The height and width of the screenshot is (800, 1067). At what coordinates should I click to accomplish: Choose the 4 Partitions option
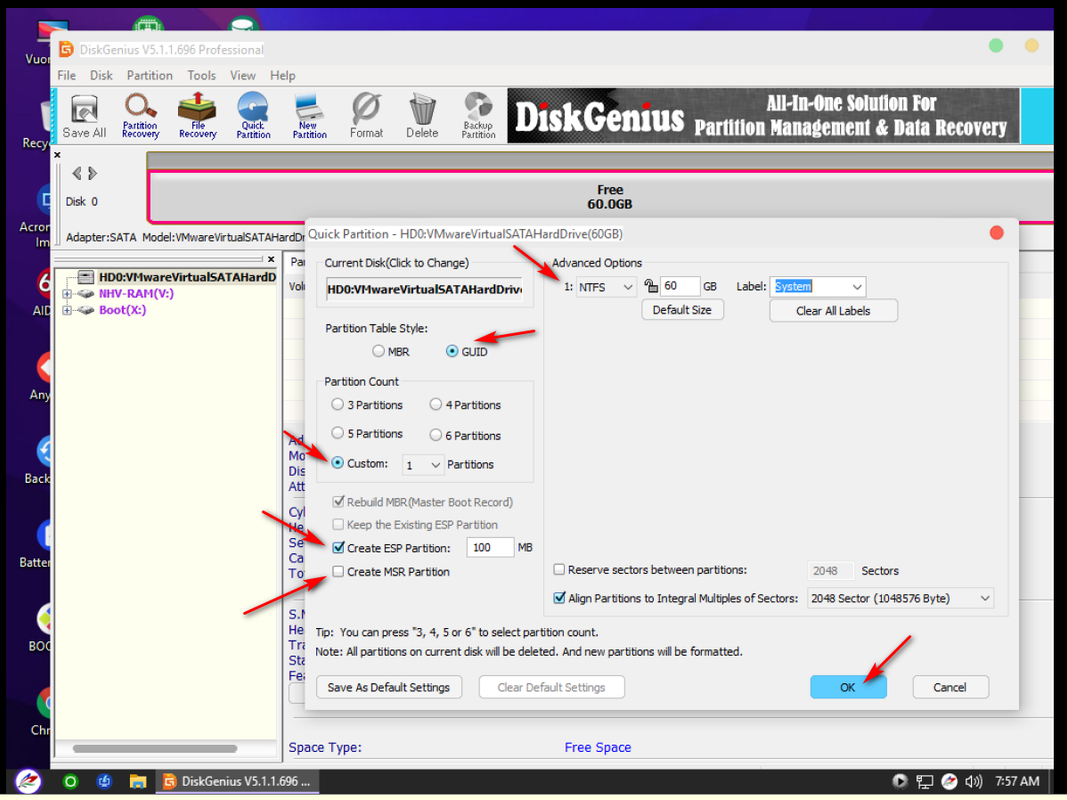[x=465, y=404]
